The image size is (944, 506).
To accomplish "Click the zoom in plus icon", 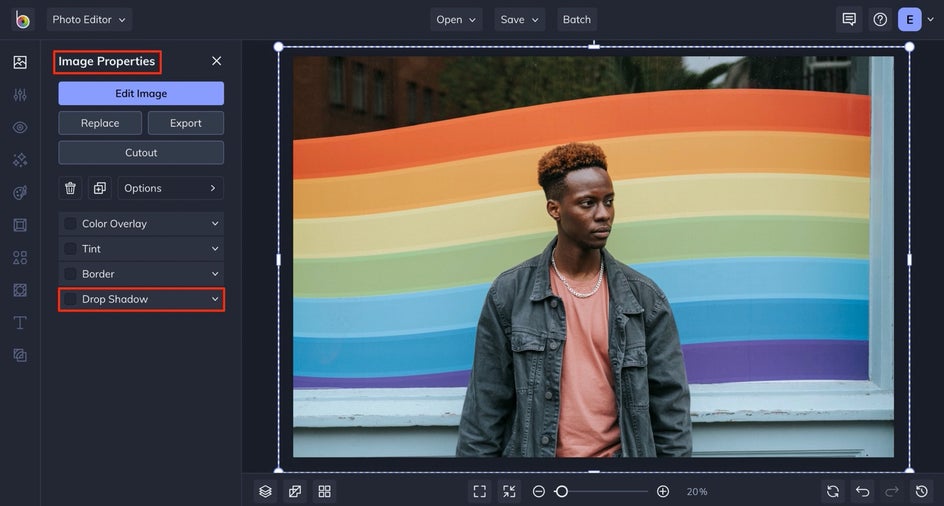I will 663,491.
